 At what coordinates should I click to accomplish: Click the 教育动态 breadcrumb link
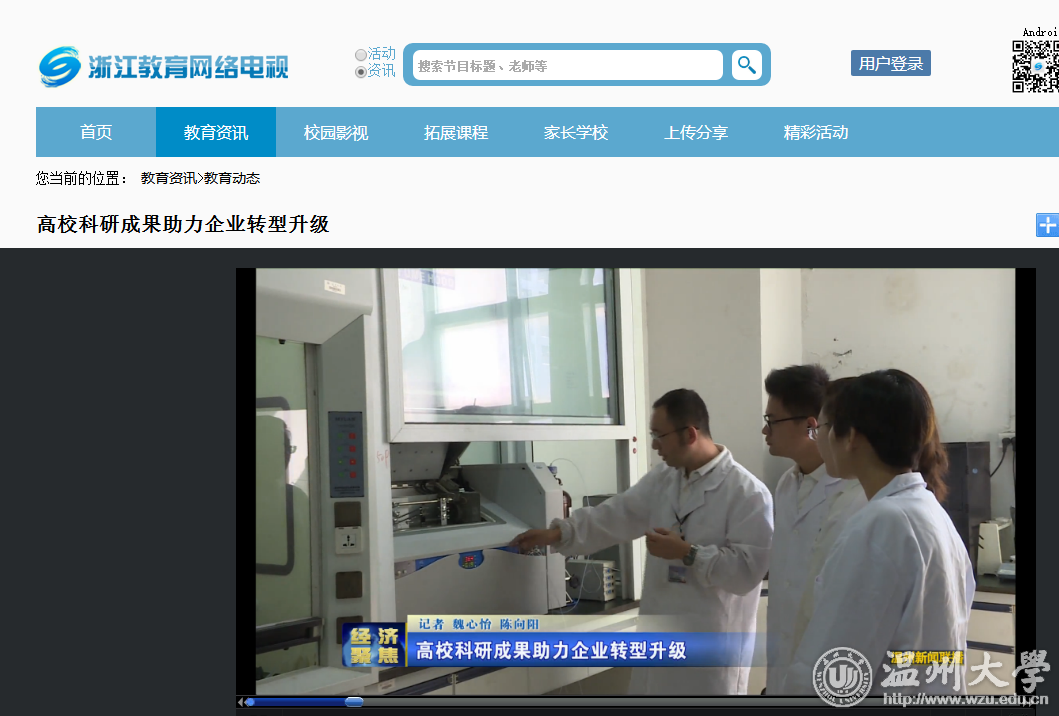(x=232, y=178)
